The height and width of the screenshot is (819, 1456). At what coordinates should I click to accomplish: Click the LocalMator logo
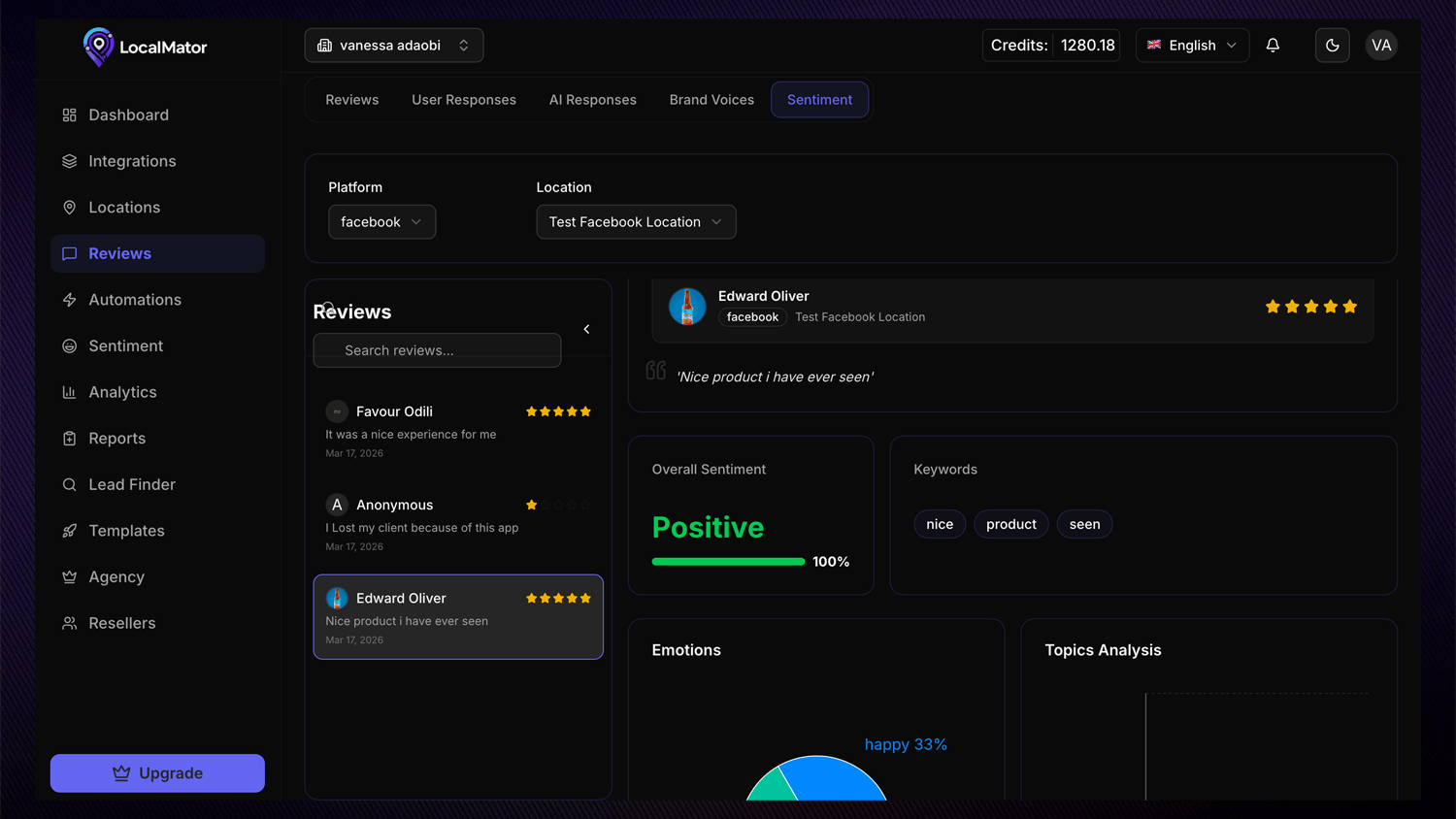point(146,47)
